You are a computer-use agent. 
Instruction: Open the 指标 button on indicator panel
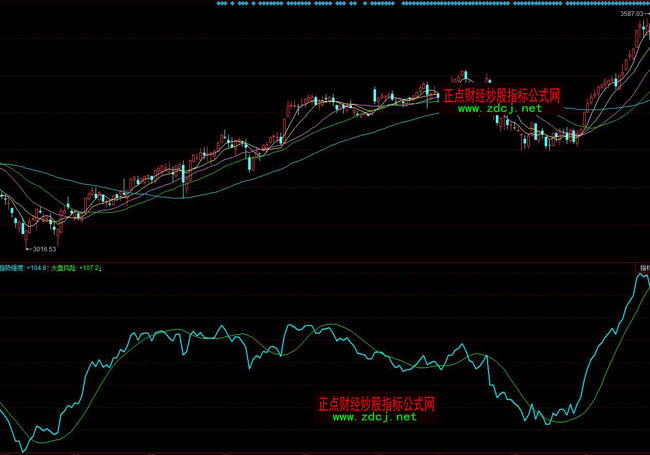tap(643, 268)
